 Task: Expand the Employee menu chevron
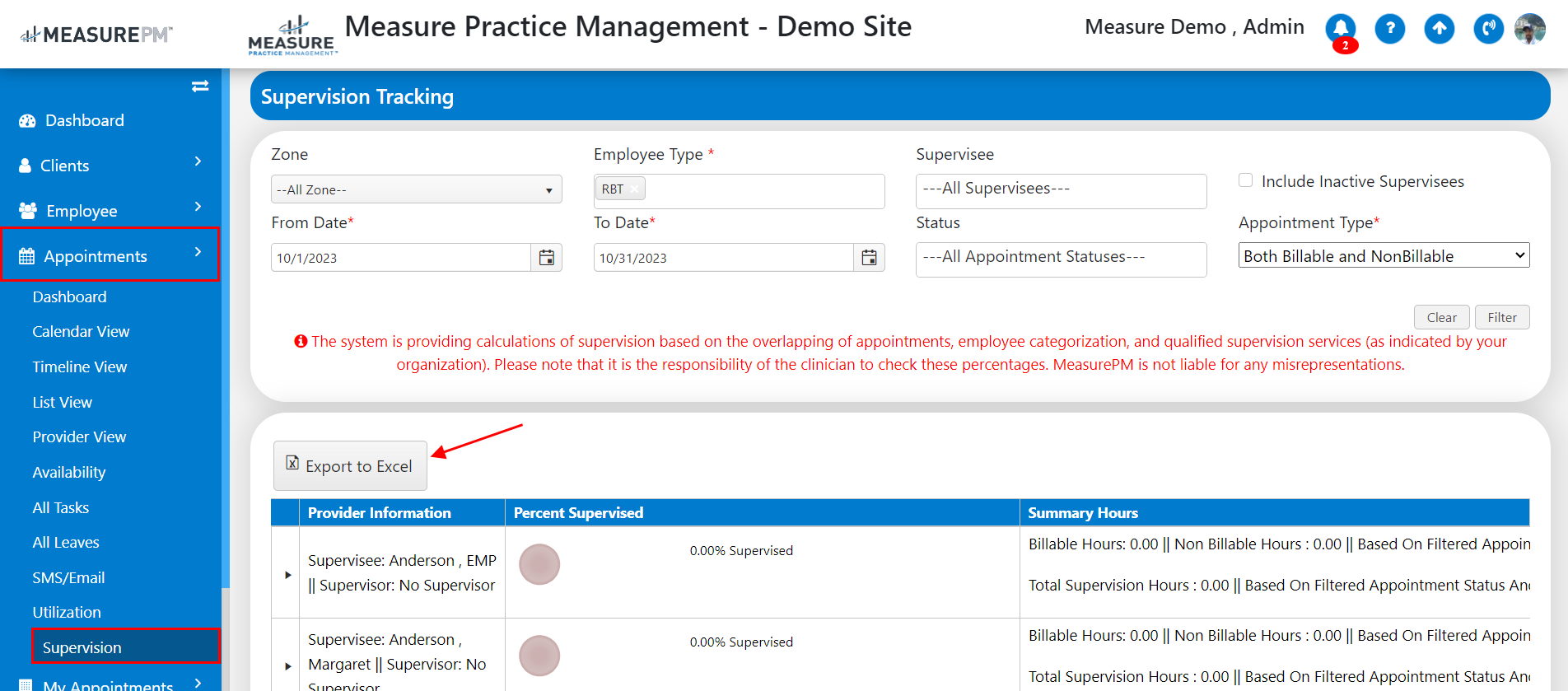pos(198,207)
